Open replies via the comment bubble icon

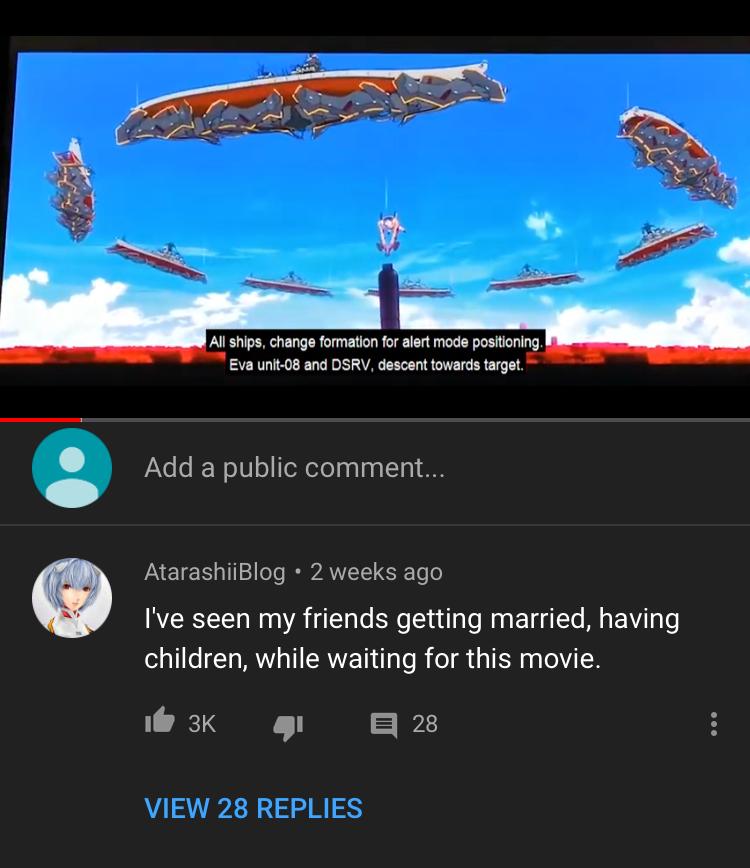click(x=384, y=724)
